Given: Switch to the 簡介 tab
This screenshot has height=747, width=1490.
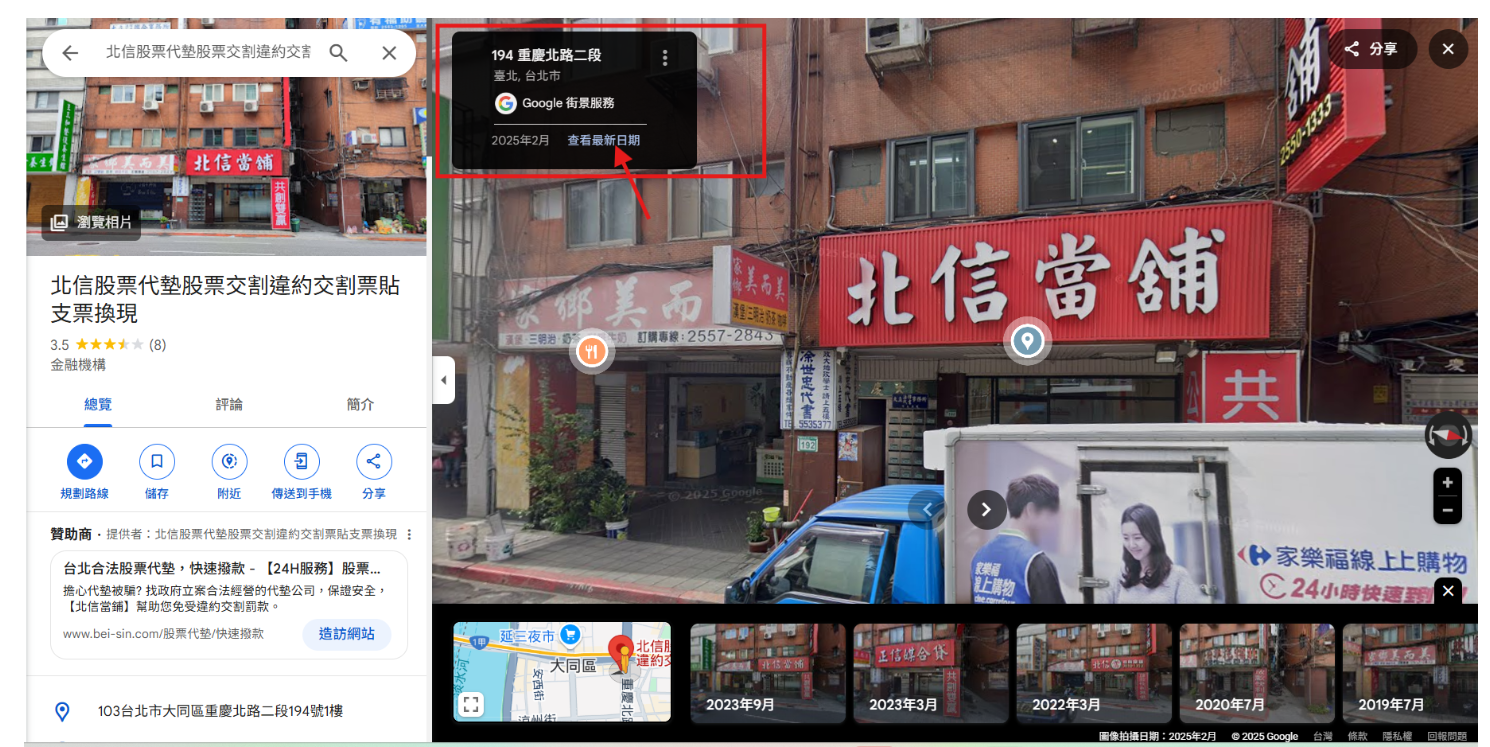Looking at the screenshot, I should (x=360, y=404).
